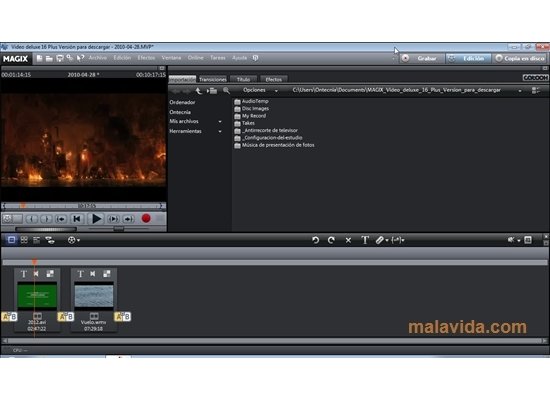Click the Redo arrow icon
Screen dimensions: 550x400
pos(331,240)
